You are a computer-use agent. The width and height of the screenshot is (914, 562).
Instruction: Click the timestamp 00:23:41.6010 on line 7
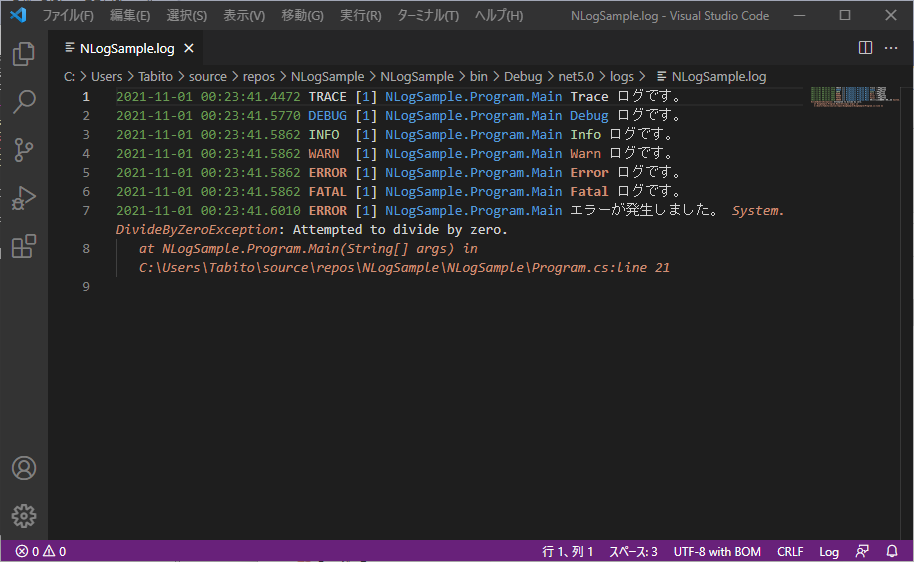pyautogui.click(x=251, y=210)
